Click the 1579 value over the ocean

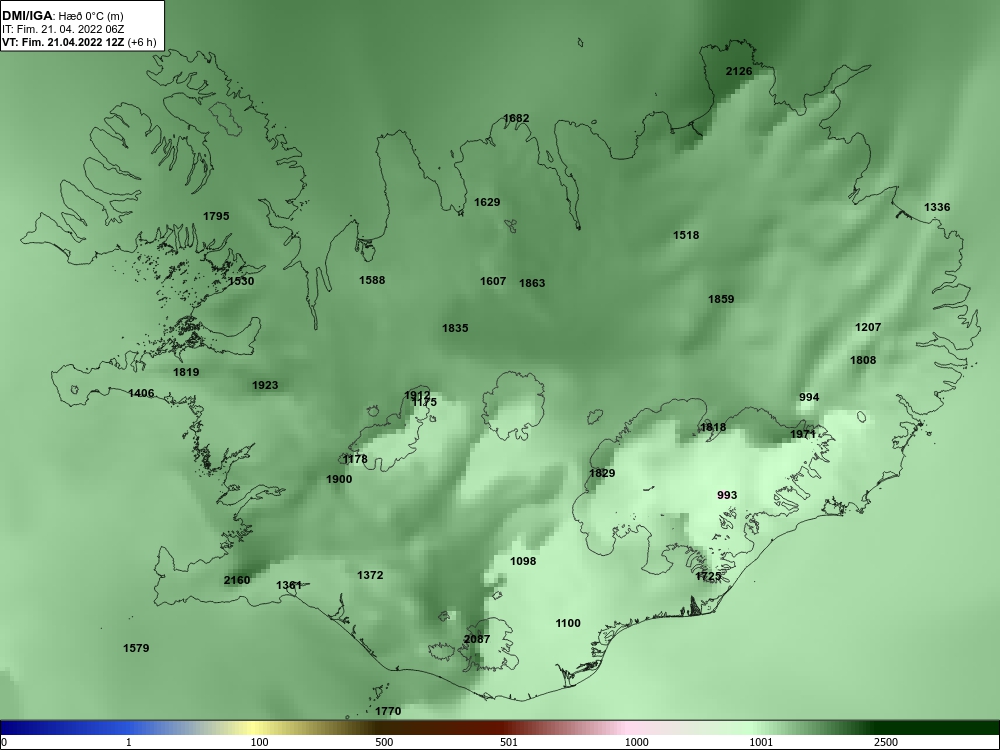pyautogui.click(x=136, y=649)
